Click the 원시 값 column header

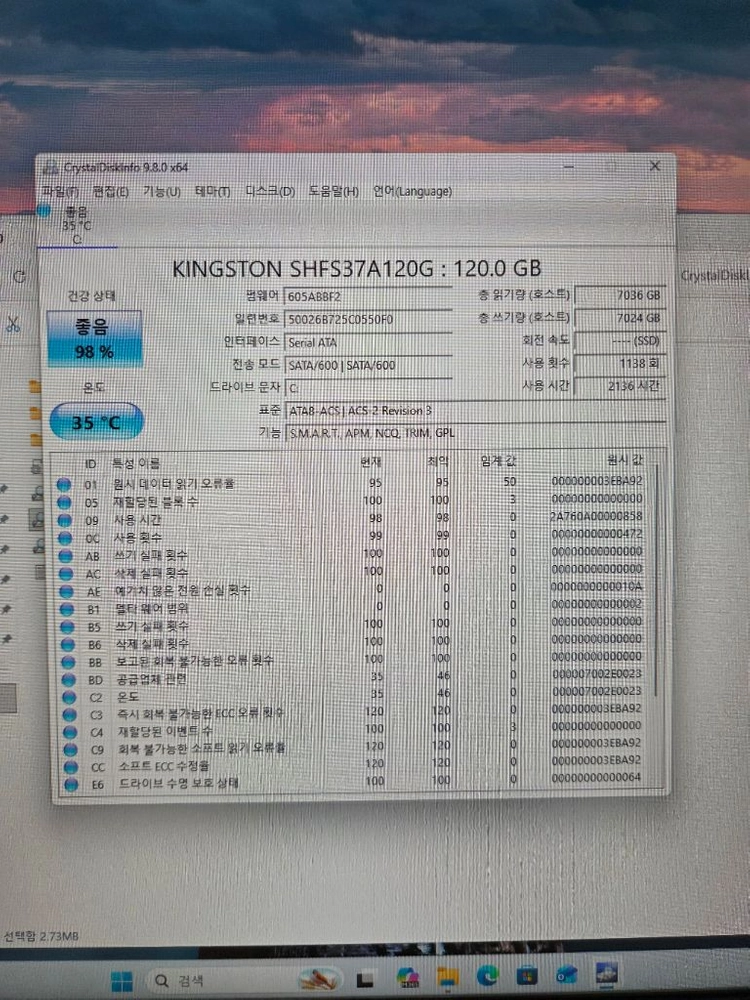pos(625,459)
